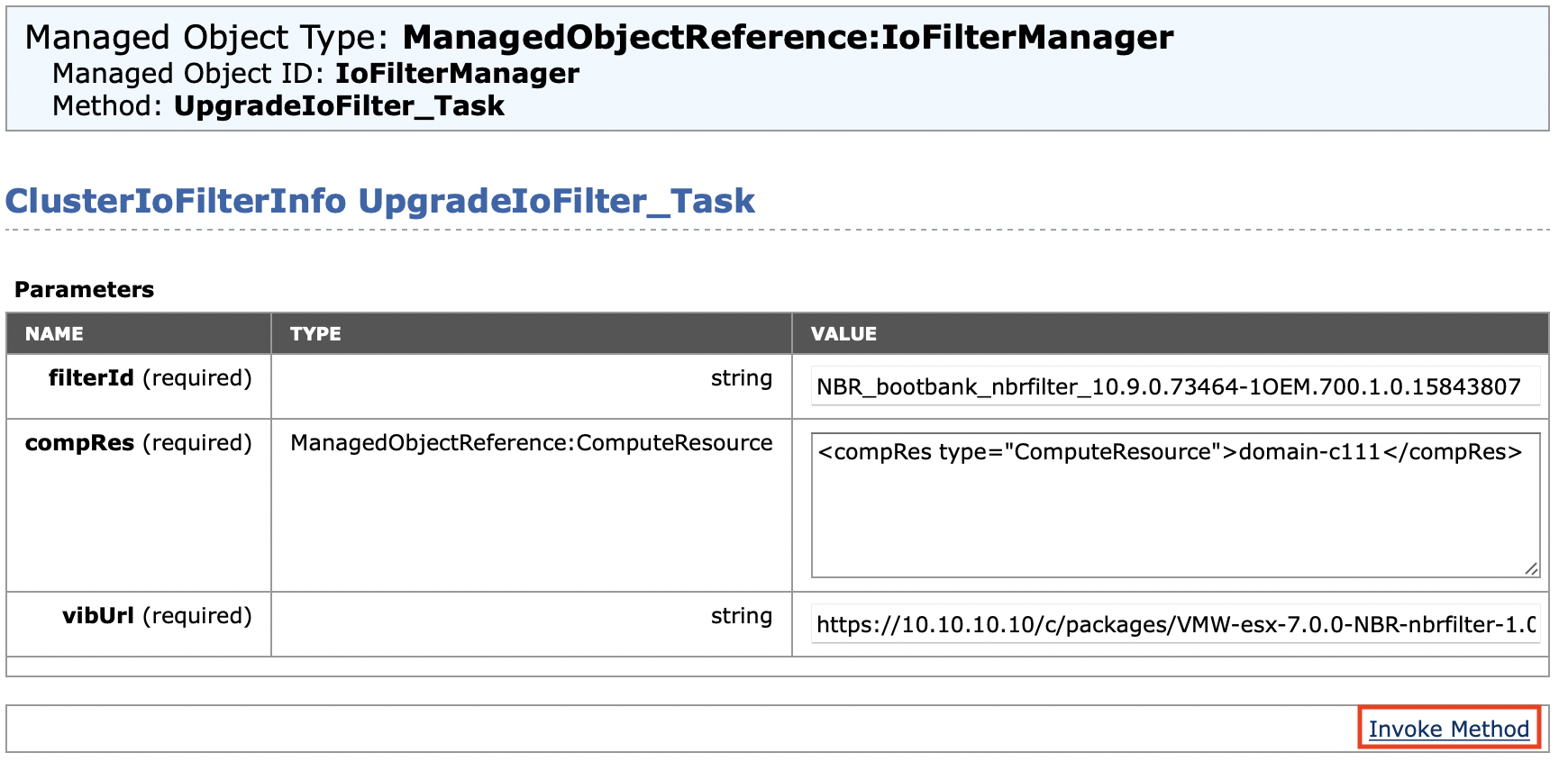Screen dimensions: 1568x780
Task: Click the string type in the filterId row
Action: coord(741,378)
